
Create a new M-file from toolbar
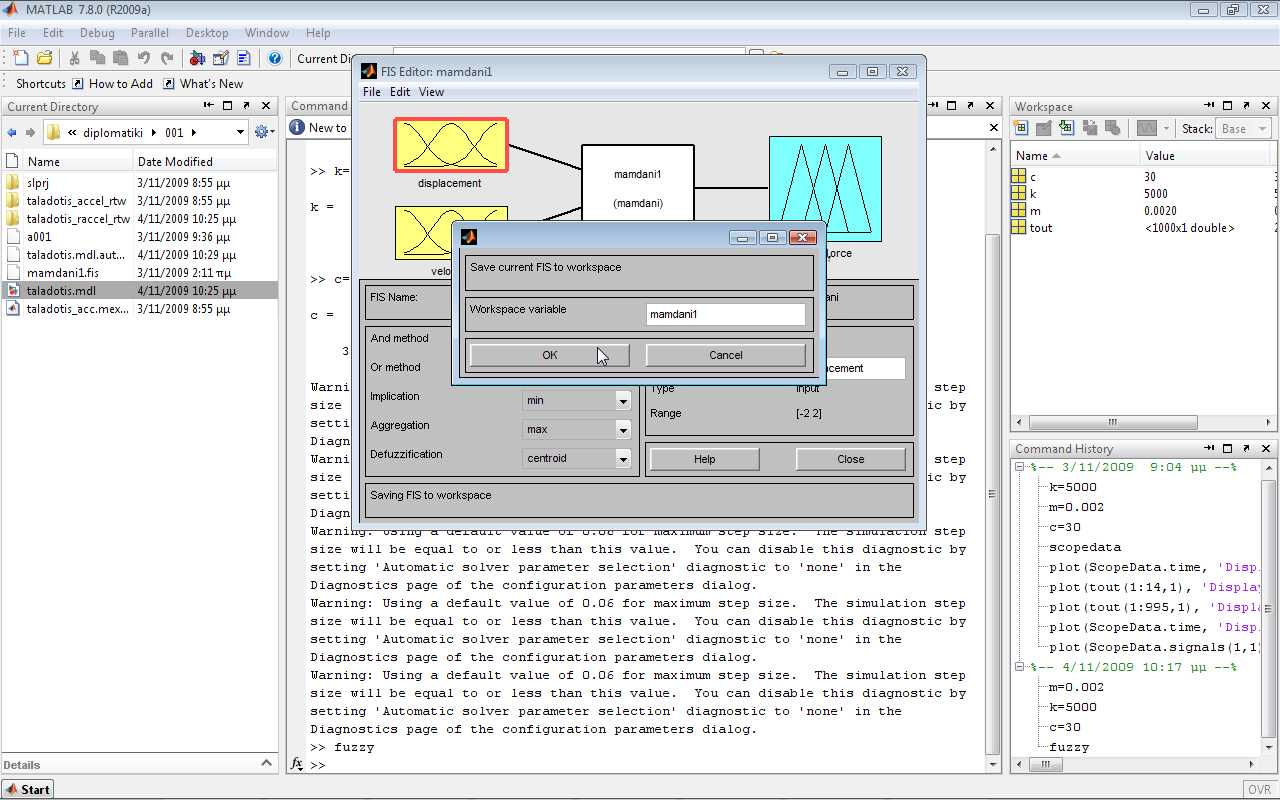pos(21,59)
